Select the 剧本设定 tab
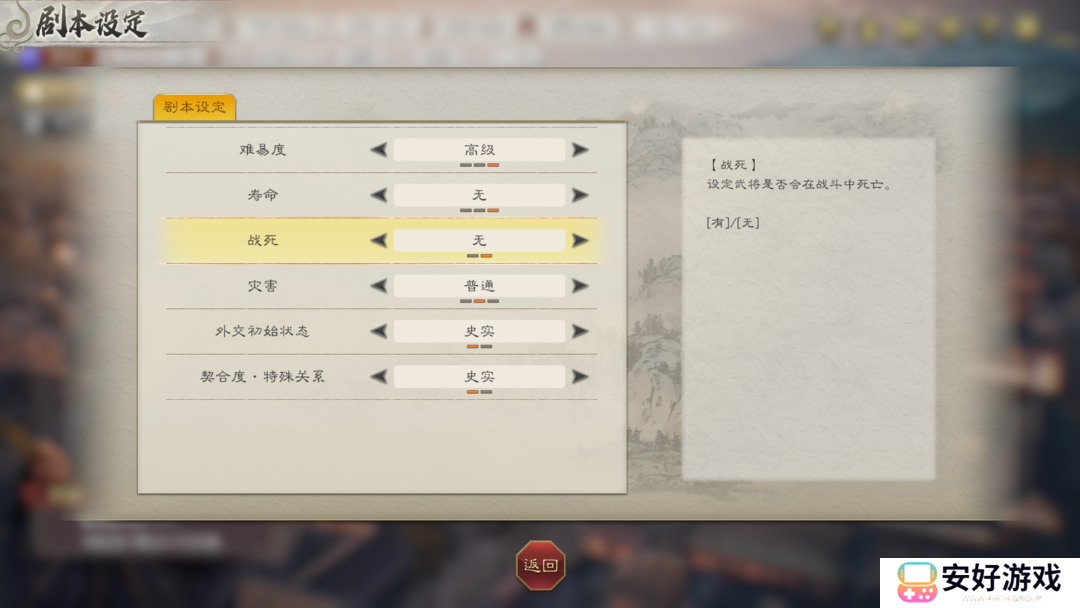Screen dimensions: 1080x608 [194, 107]
